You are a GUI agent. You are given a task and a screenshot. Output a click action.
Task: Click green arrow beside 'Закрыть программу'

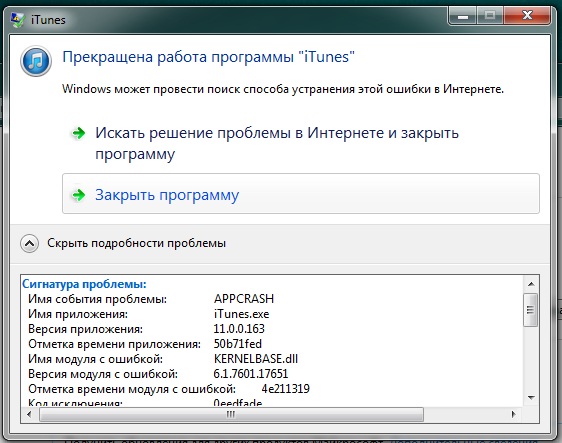pyautogui.click(x=78, y=195)
